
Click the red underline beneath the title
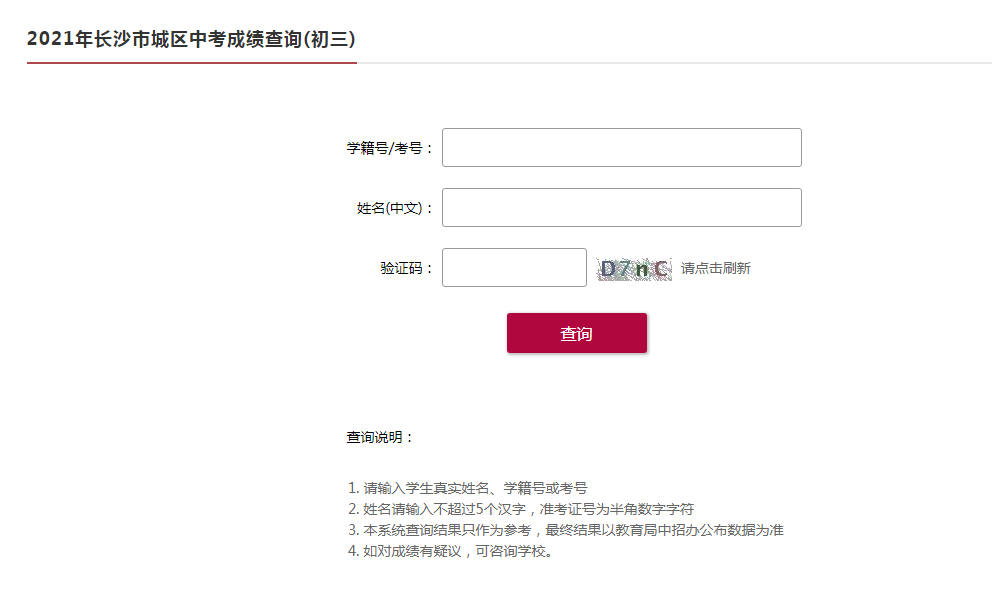(x=192, y=63)
